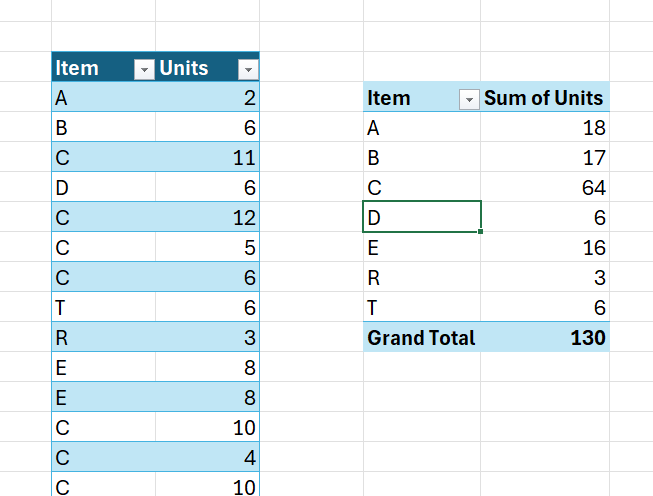This screenshot has width=653, height=496.
Task: Click pivot sum value 64
Action: pos(545,187)
